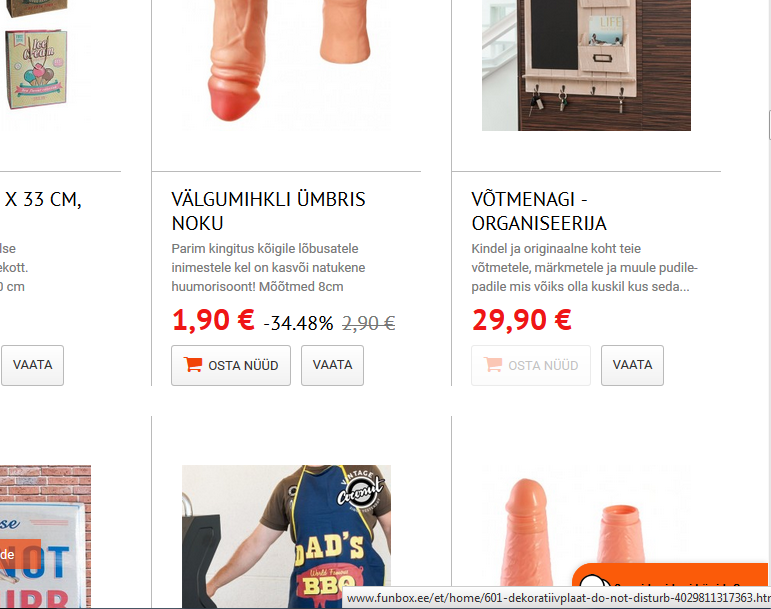Click the cart icon in active OSTA NÜÜD button

click(x=193, y=364)
